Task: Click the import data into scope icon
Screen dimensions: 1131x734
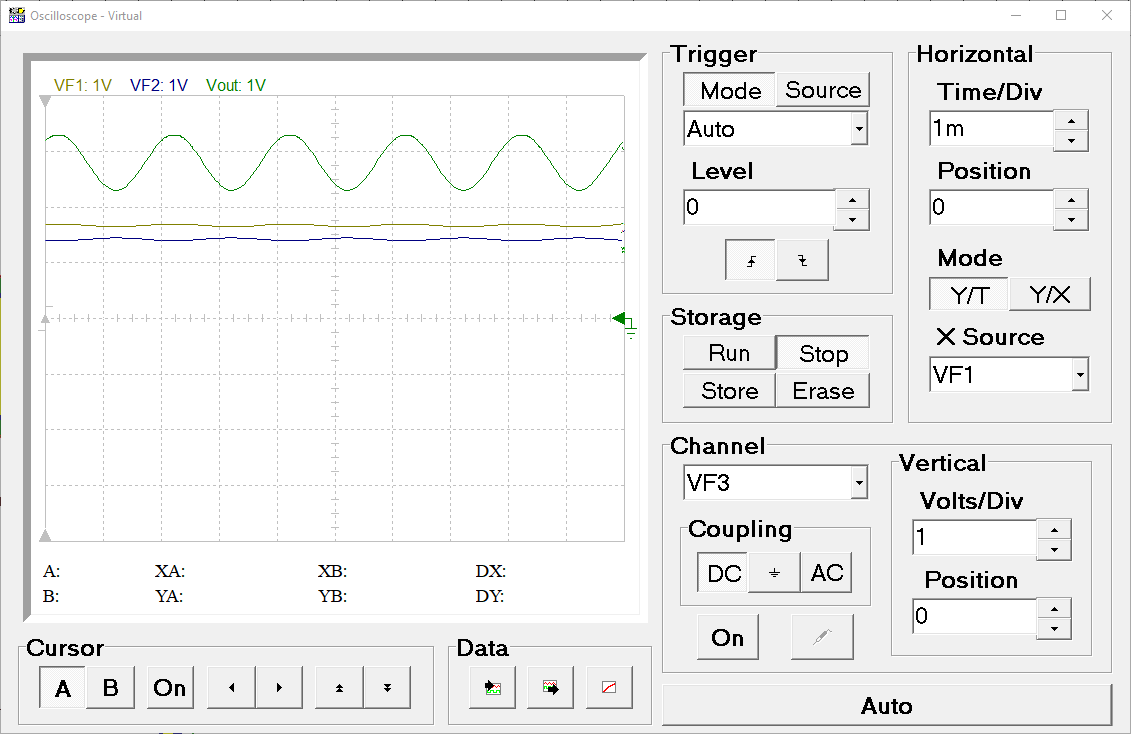Action: 492,688
